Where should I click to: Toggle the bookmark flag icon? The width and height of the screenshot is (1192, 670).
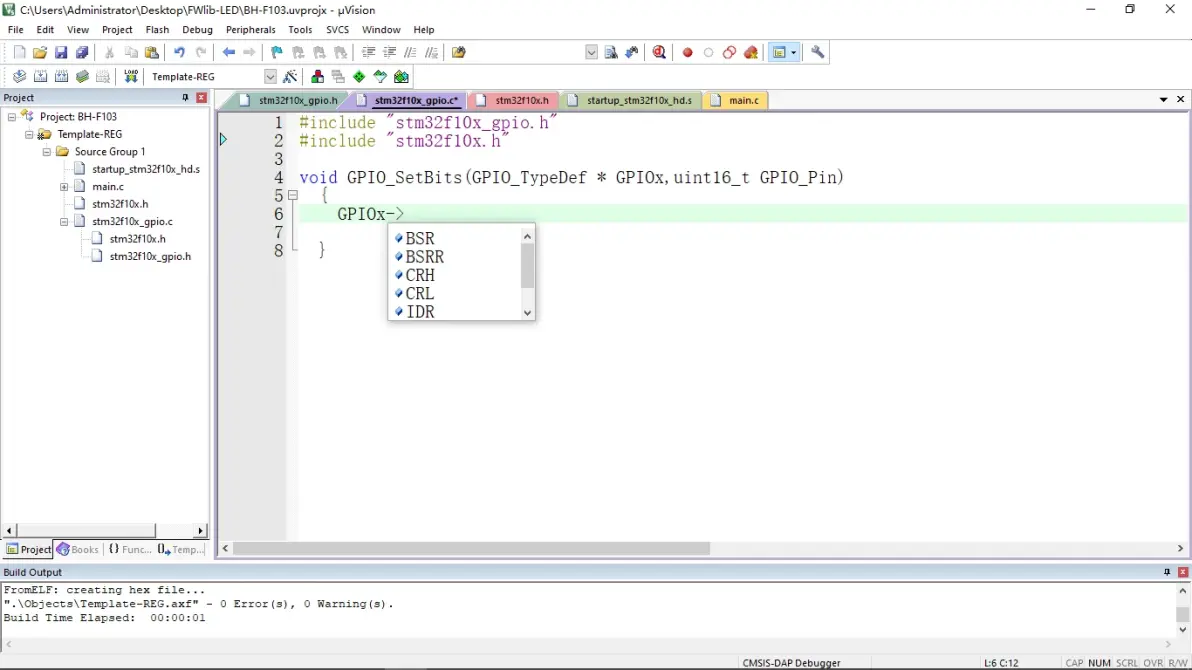point(277,53)
